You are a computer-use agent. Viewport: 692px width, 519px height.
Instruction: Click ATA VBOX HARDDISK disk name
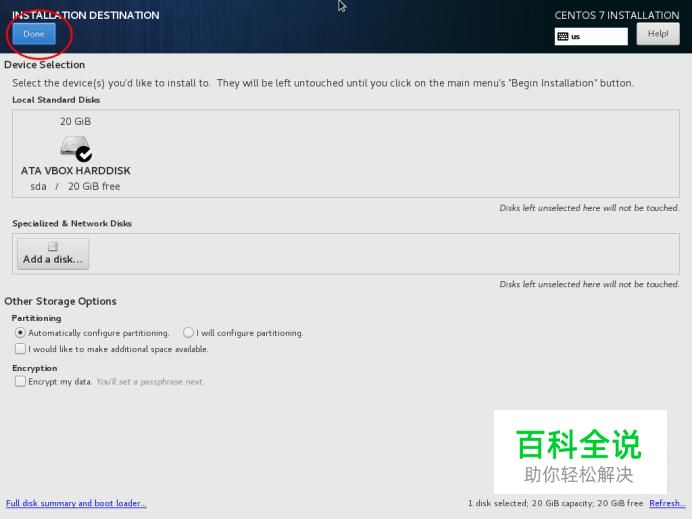coord(75,171)
